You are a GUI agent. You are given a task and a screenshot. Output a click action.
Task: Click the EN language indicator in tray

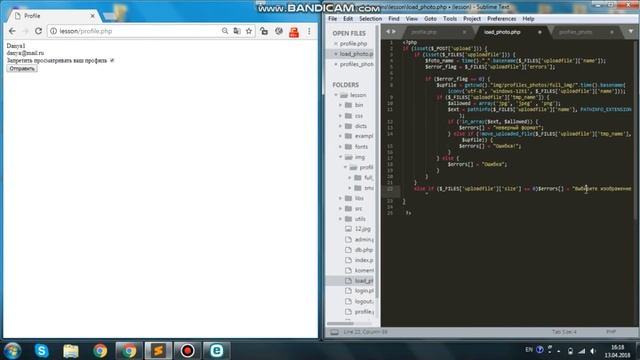(529, 350)
